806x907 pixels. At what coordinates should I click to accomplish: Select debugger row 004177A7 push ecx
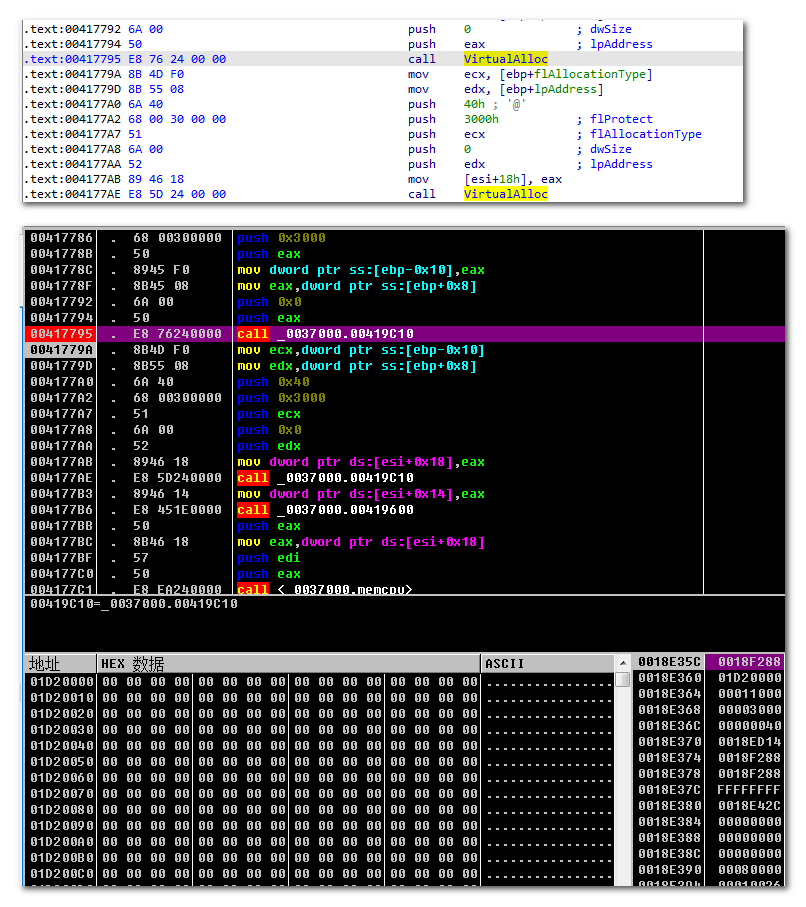[404, 414]
